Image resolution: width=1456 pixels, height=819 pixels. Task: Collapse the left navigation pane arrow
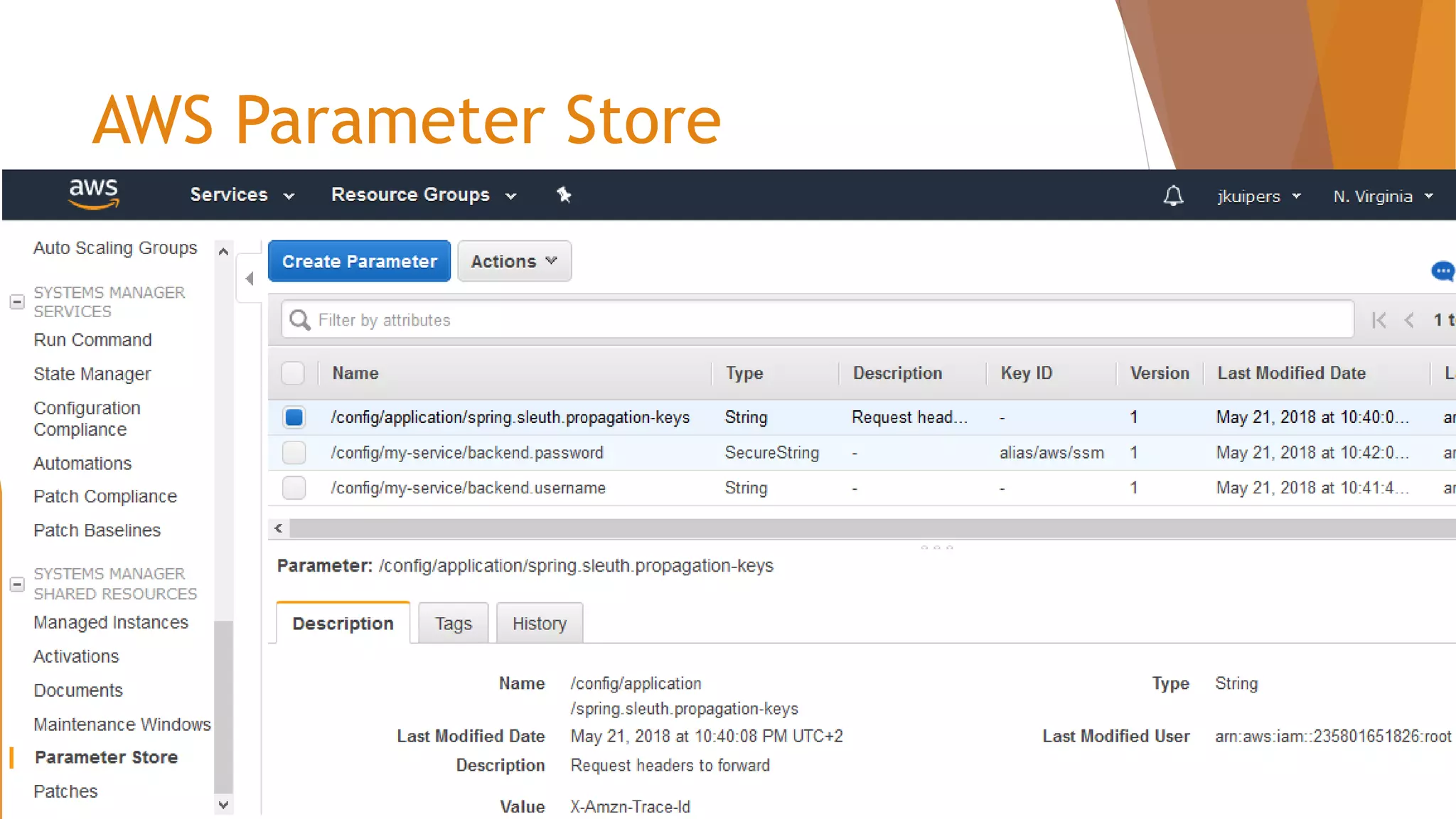click(250, 279)
